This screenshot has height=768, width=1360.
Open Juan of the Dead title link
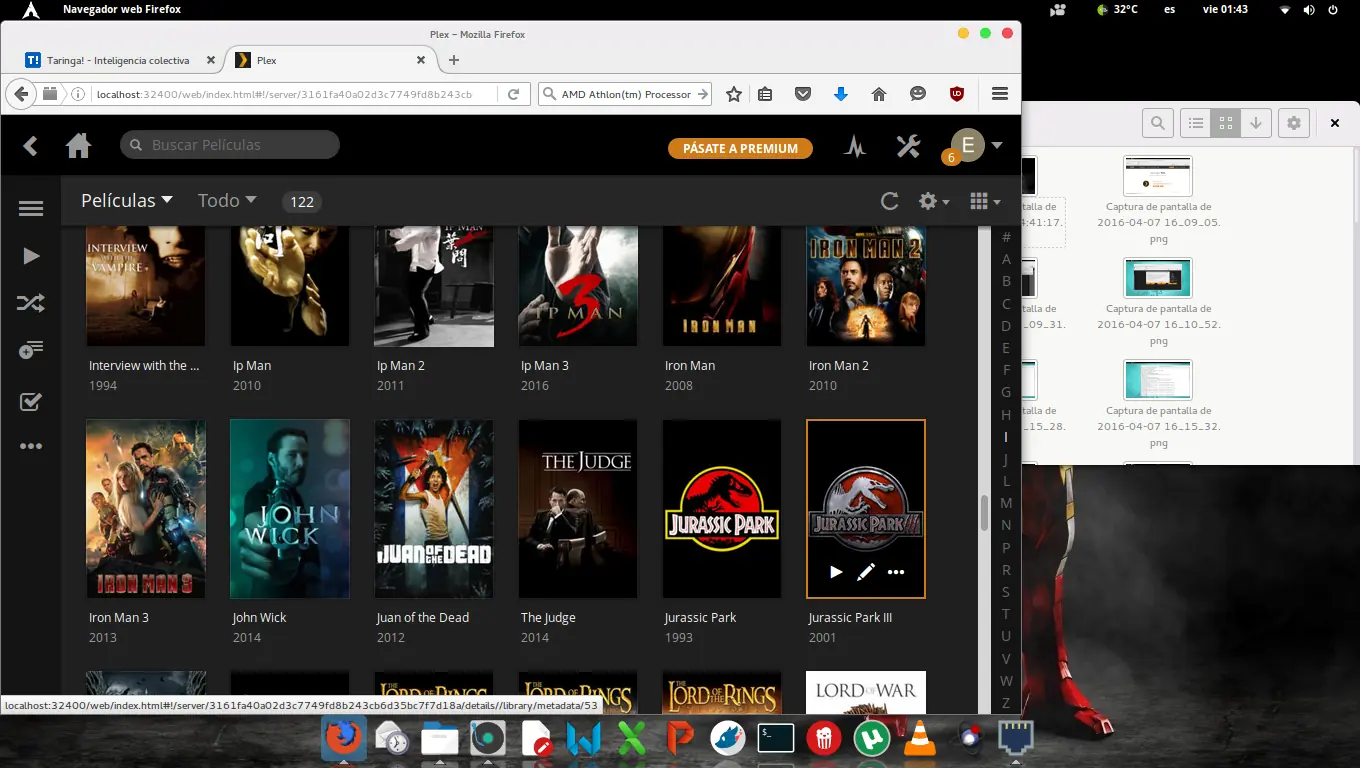(x=422, y=617)
